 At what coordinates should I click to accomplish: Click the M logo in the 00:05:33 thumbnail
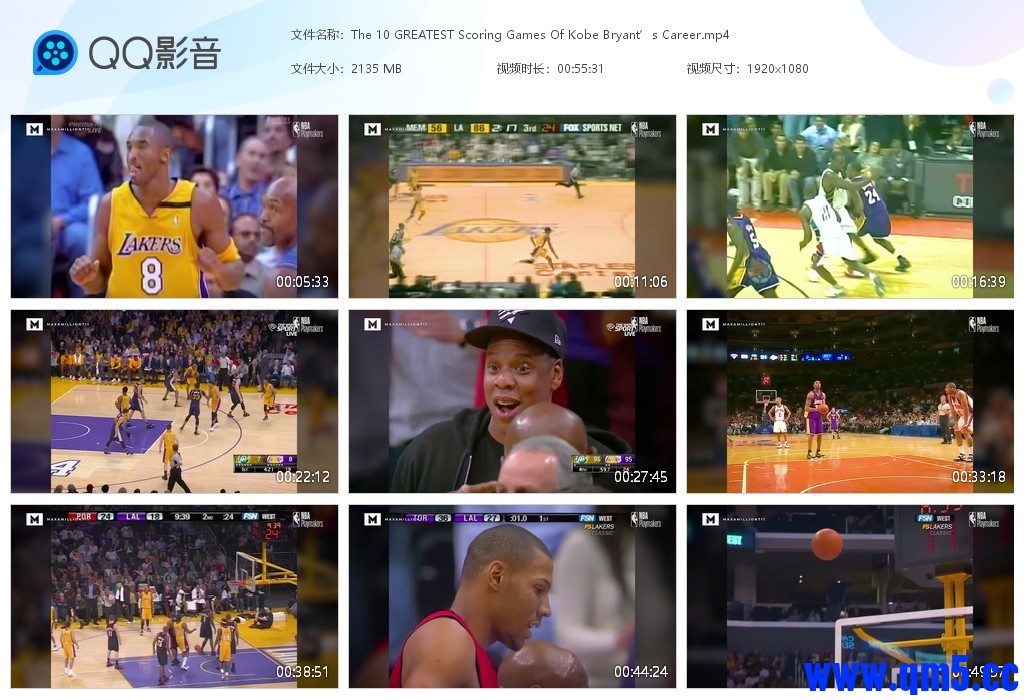click(x=34, y=130)
